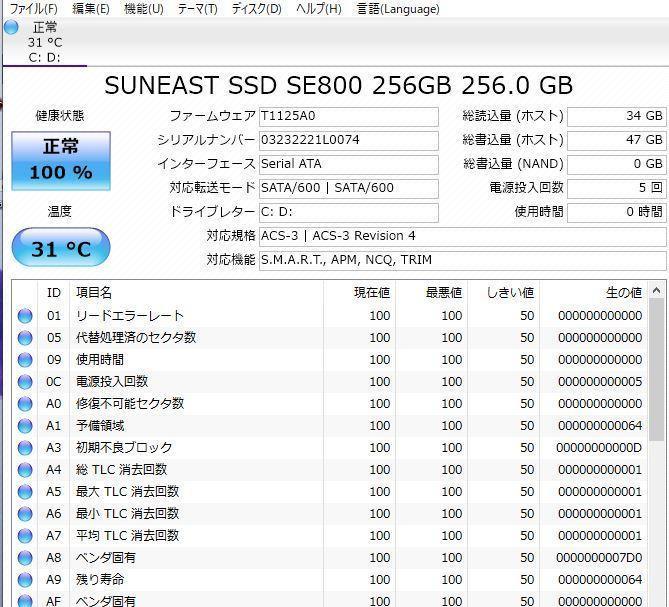The width and height of the screenshot is (669, 607).
Task: Select the 電源投入回数 attribute row name
Action: tap(112, 381)
